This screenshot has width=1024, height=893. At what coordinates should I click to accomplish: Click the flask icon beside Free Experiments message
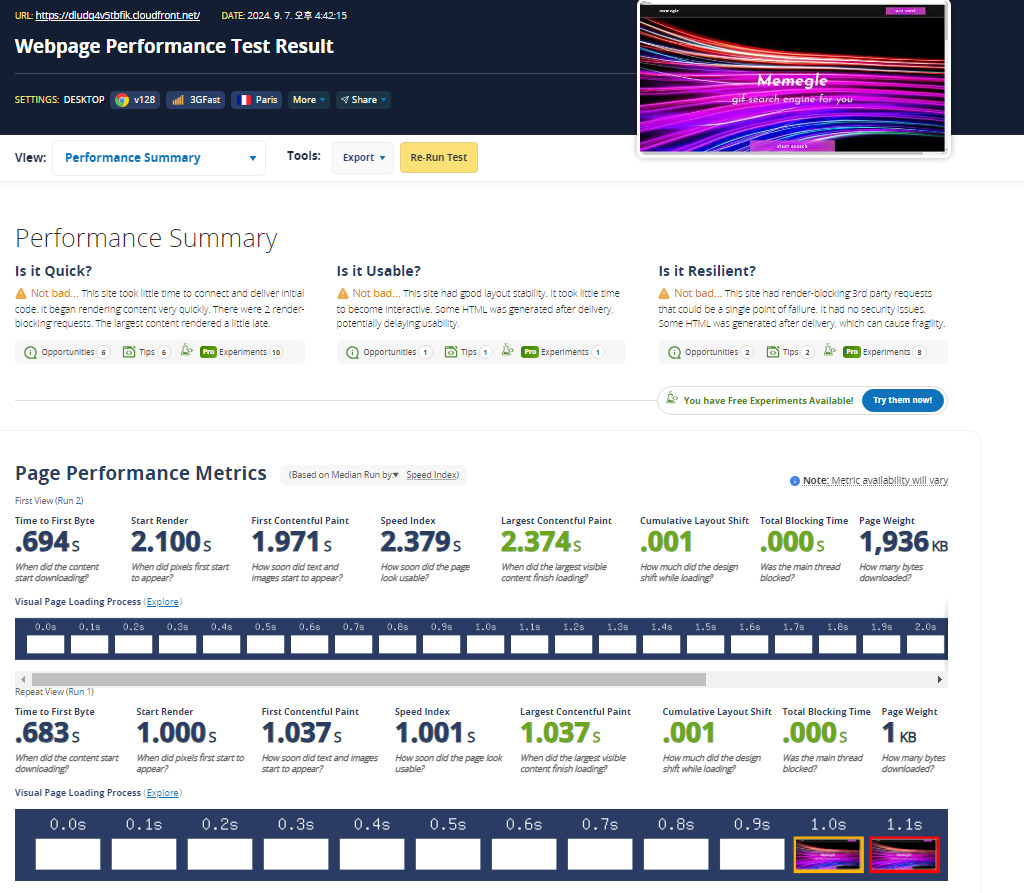tap(672, 398)
